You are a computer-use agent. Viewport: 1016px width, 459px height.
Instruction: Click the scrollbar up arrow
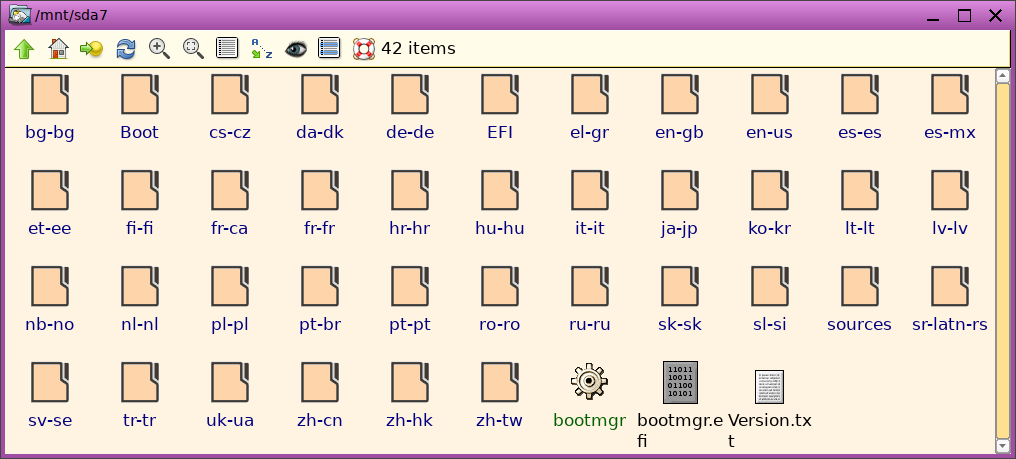coord(1002,75)
